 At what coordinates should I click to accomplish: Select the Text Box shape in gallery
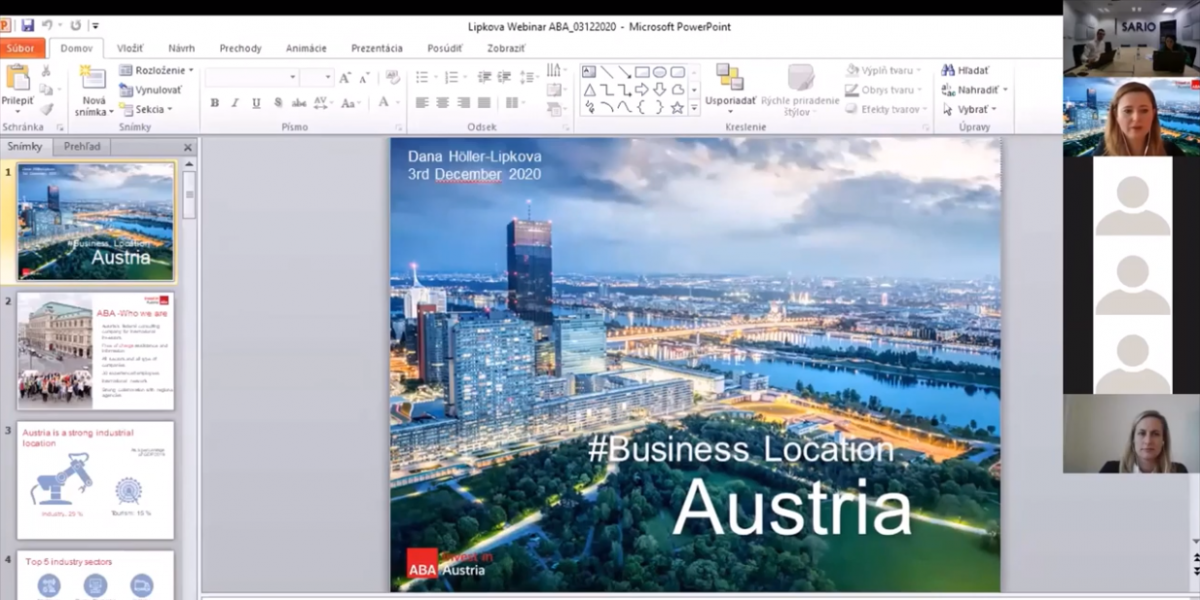pyautogui.click(x=589, y=72)
